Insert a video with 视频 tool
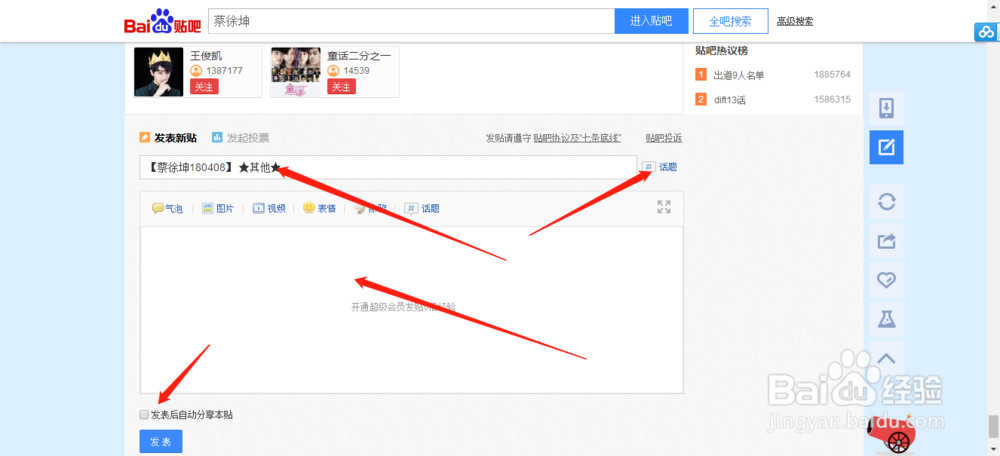 (268, 209)
